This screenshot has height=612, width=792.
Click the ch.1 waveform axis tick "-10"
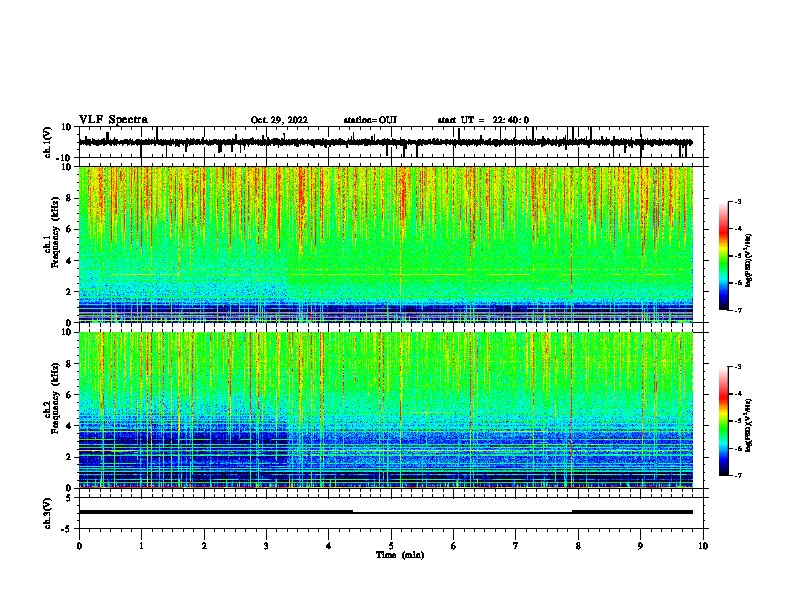coord(65,158)
